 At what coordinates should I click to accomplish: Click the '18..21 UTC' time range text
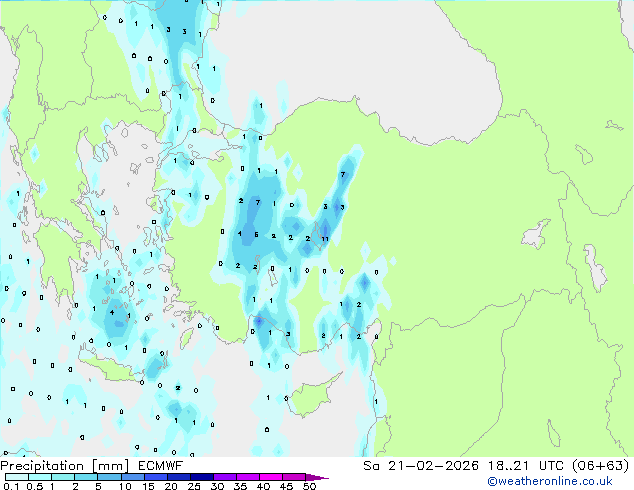click(x=527, y=466)
